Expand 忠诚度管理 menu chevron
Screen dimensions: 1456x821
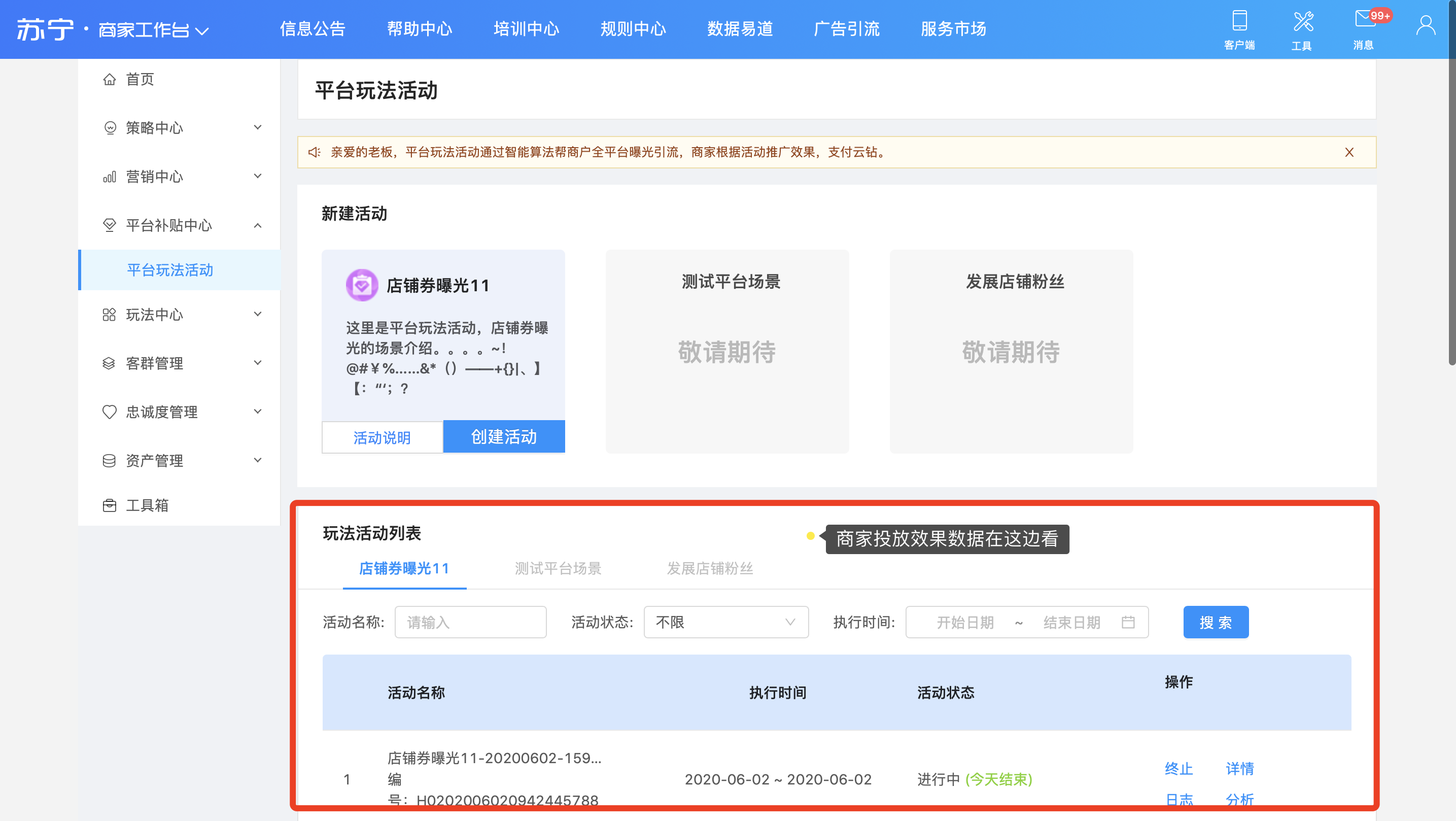(x=258, y=412)
